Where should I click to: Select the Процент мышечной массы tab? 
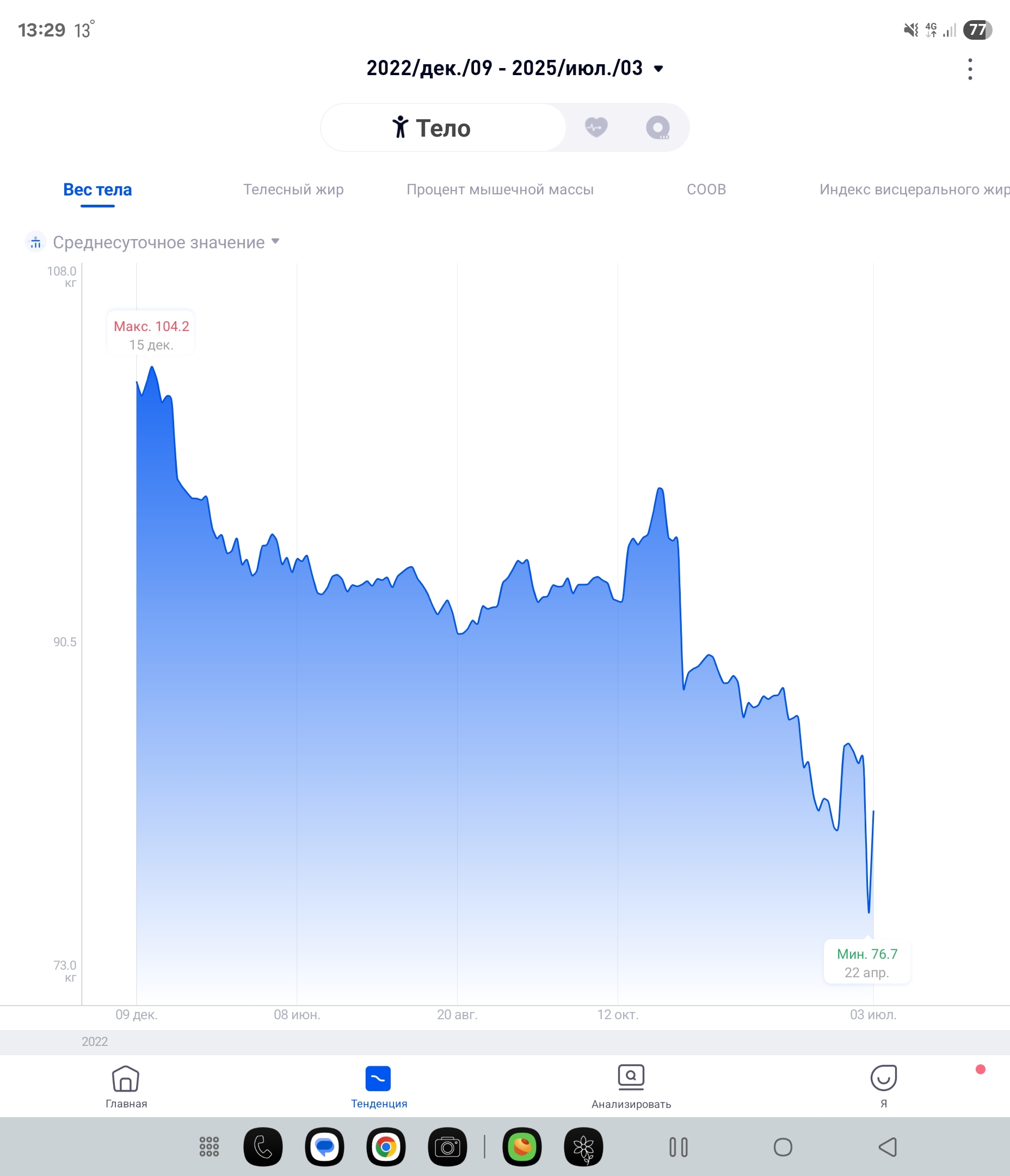tap(500, 189)
